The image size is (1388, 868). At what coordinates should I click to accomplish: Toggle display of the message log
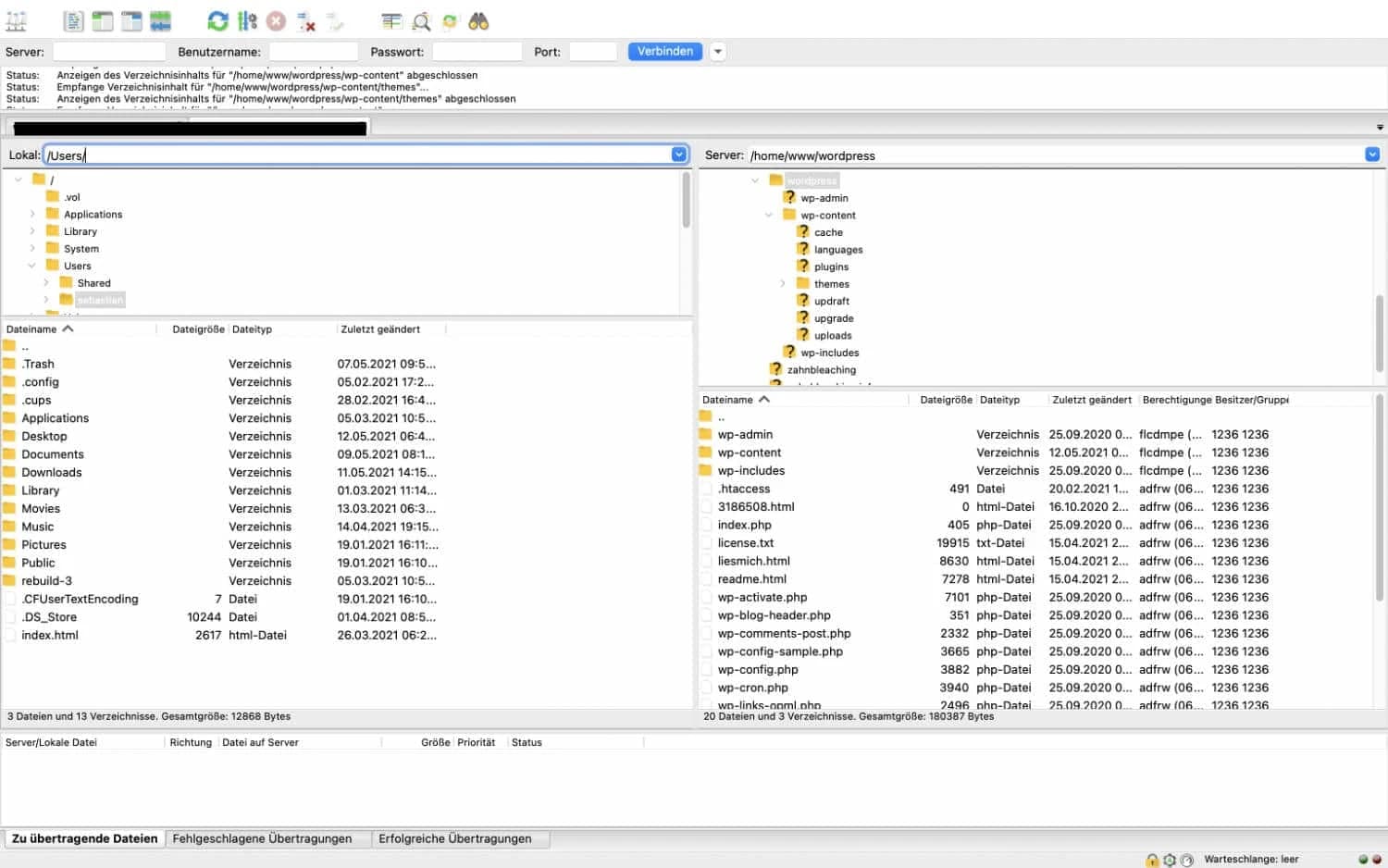(72, 20)
